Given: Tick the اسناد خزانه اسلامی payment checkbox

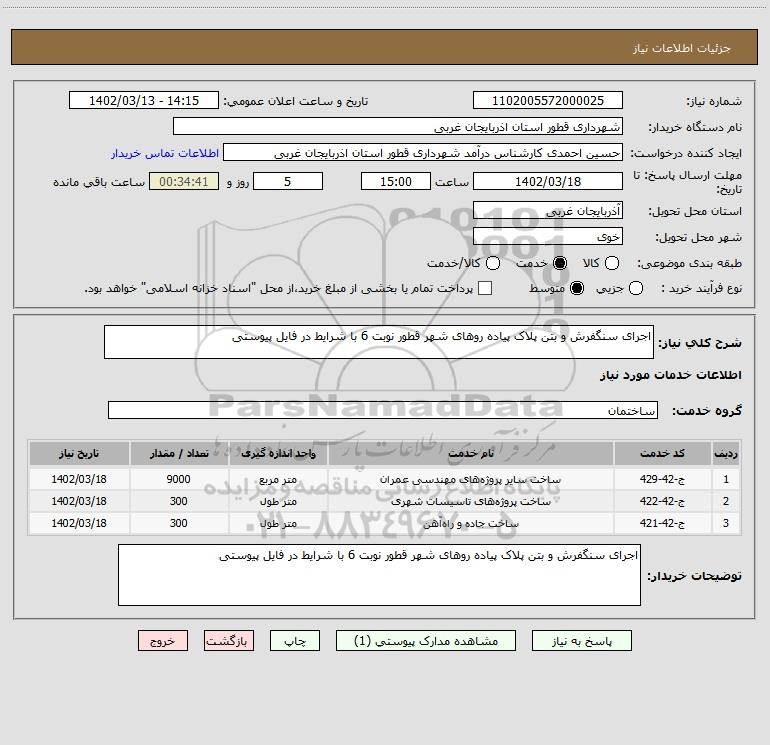Looking at the screenshot, I should [485, 288].
